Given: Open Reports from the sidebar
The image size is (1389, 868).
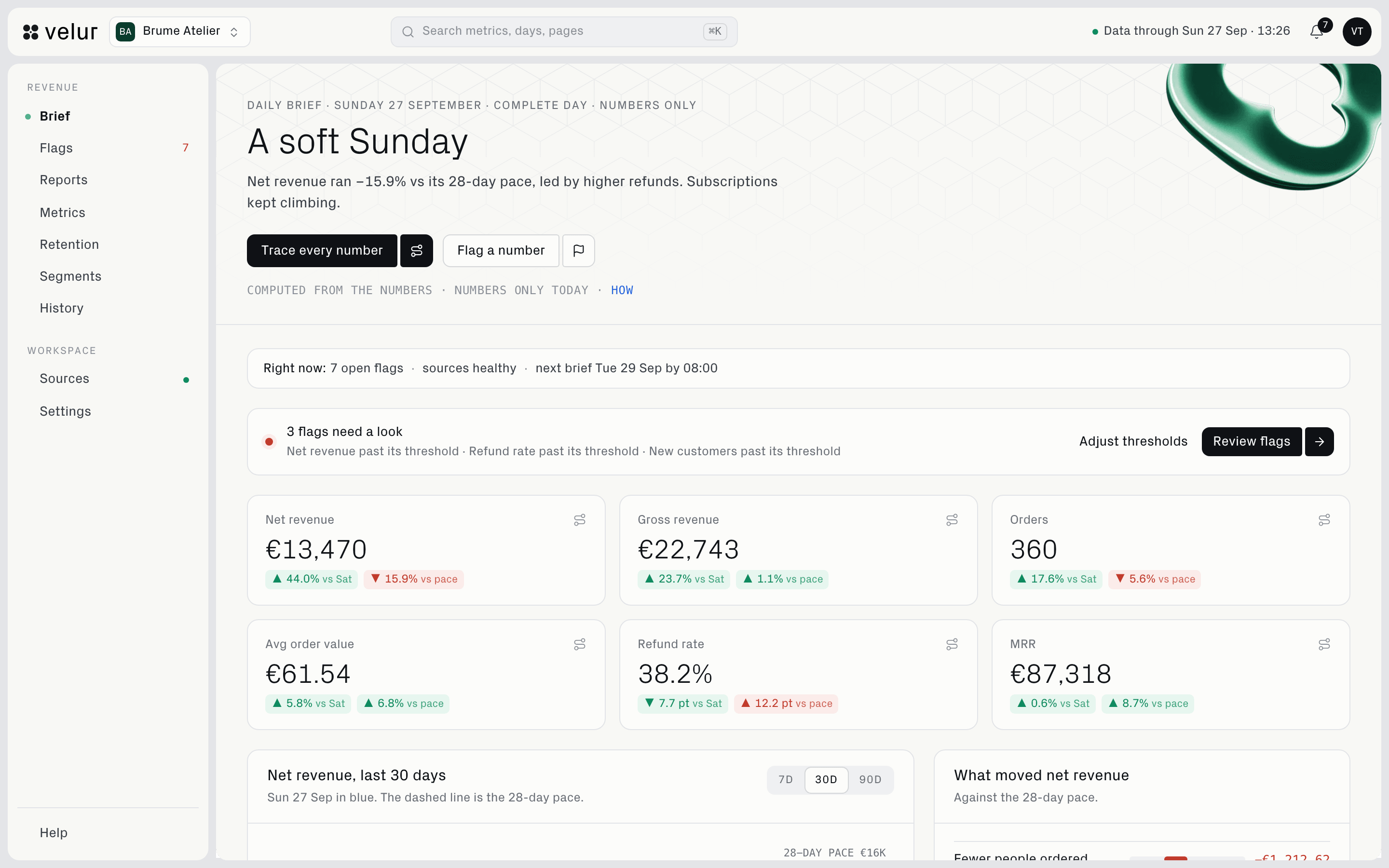Looking at the screenshot, I should [x=108, y=180].
